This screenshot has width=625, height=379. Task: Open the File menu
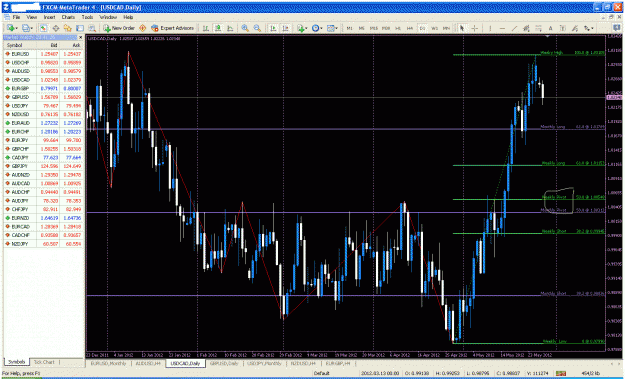click(16, 18)
